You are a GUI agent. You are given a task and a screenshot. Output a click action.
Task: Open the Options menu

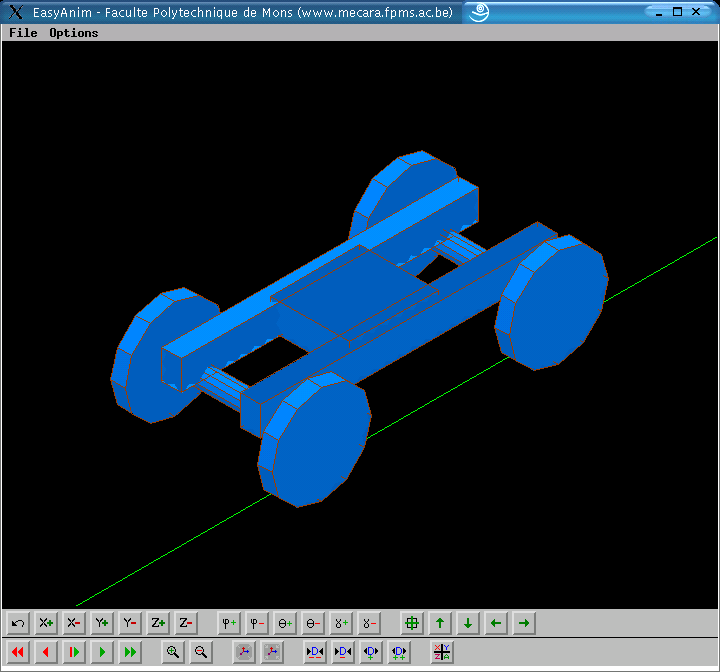(x=74, y=33)
